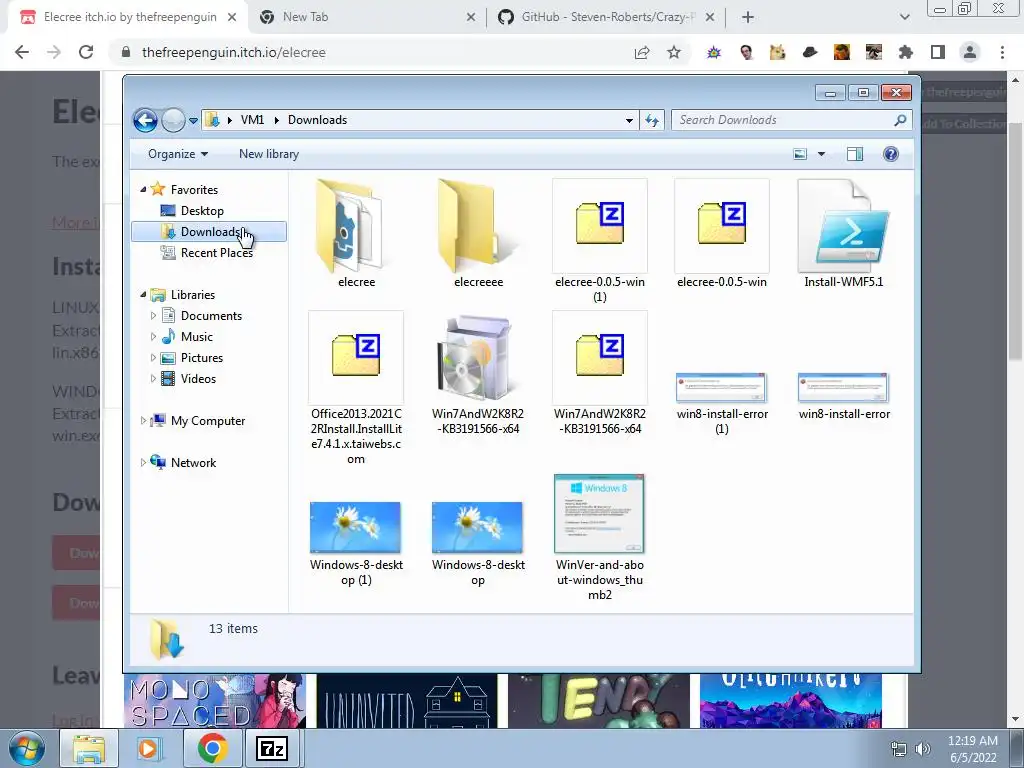This screenshot has width=1024, height=768.
Task: Click the Explorer forward navigation button
Action: click(173, 120)
